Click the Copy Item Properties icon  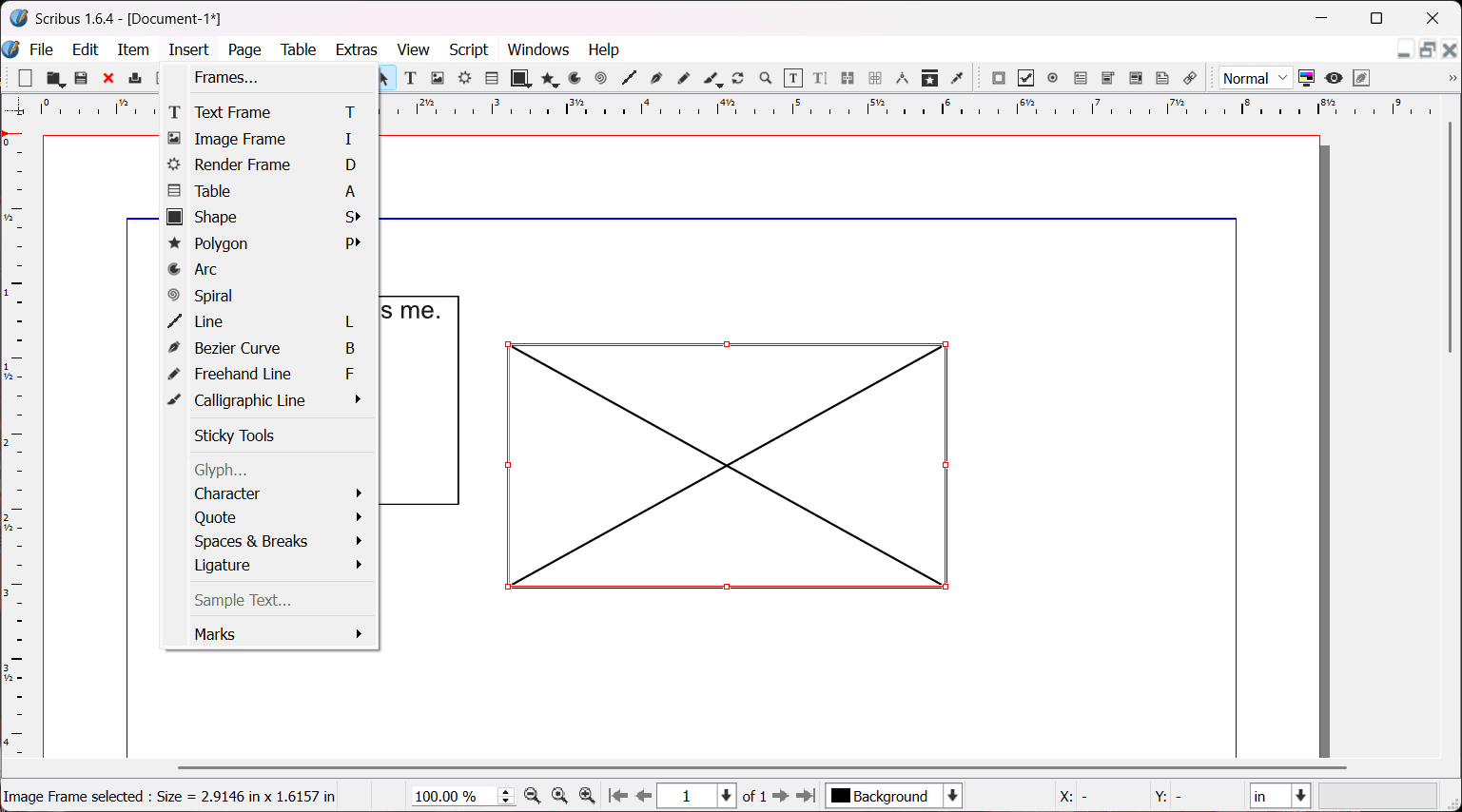pos(929,79)
